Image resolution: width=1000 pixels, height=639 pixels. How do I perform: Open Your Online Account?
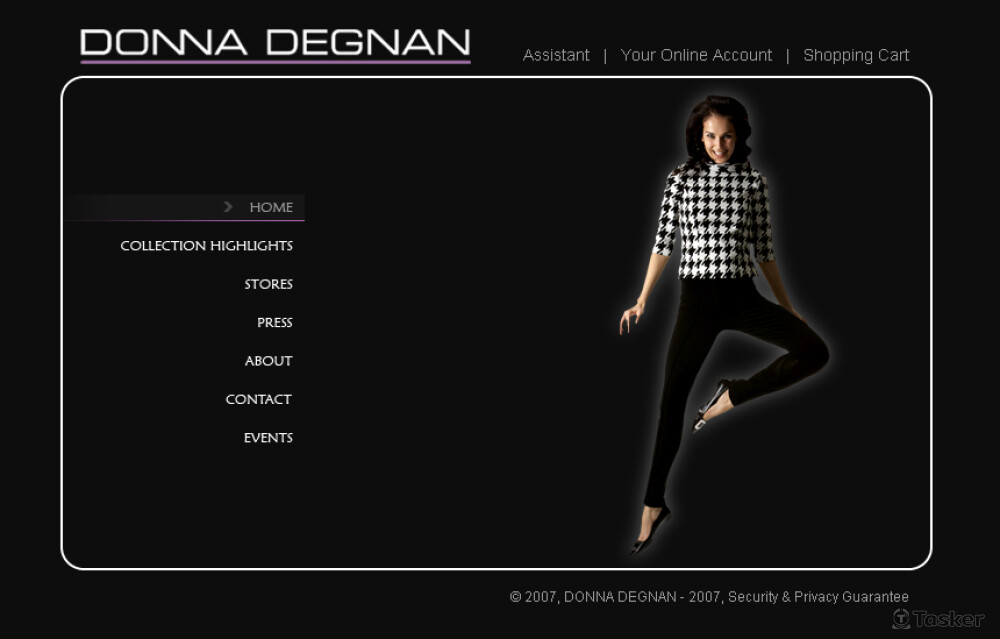(x=696, y=55)
